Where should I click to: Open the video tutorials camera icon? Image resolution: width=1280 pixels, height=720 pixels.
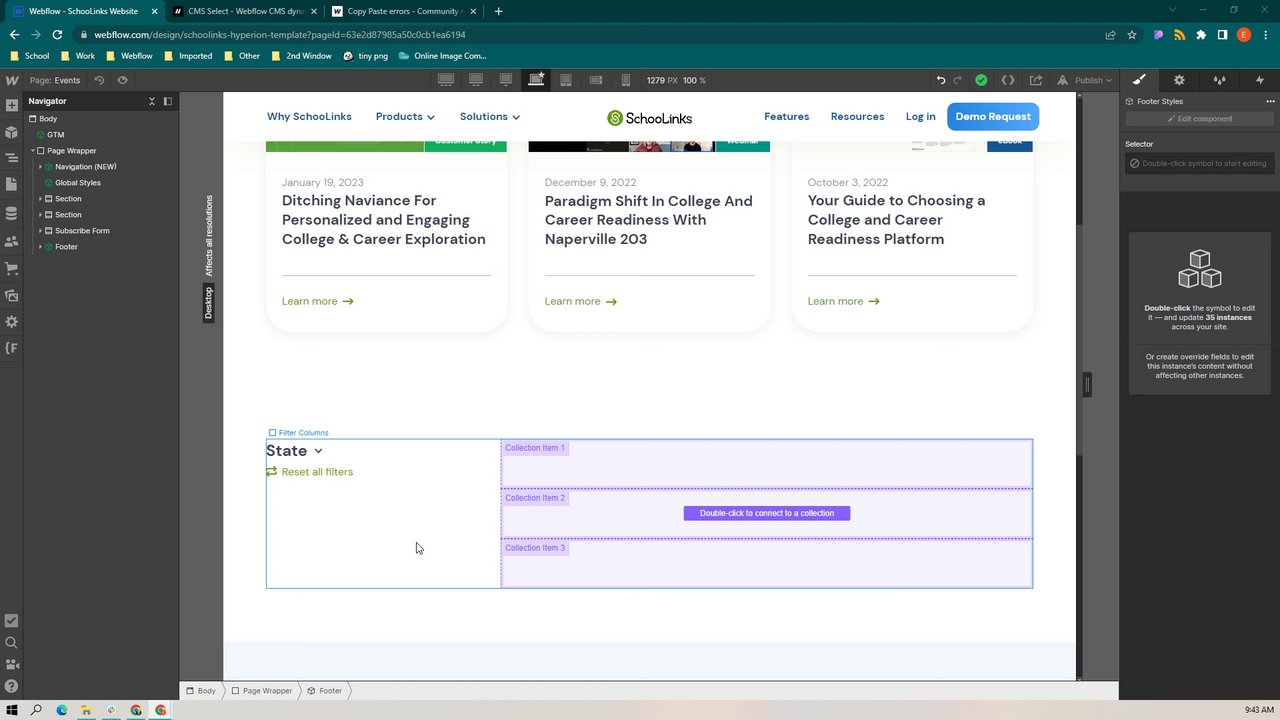(12, 665)
